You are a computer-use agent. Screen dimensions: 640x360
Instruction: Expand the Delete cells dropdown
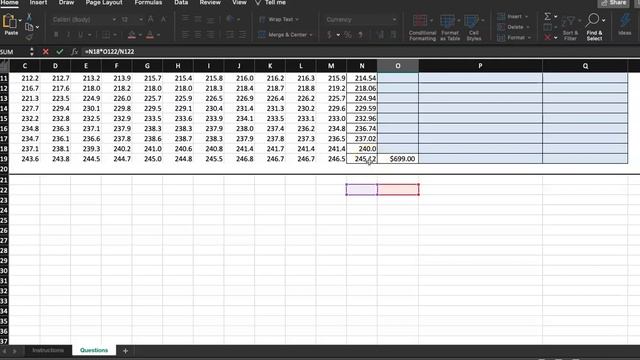coord(528,27)
